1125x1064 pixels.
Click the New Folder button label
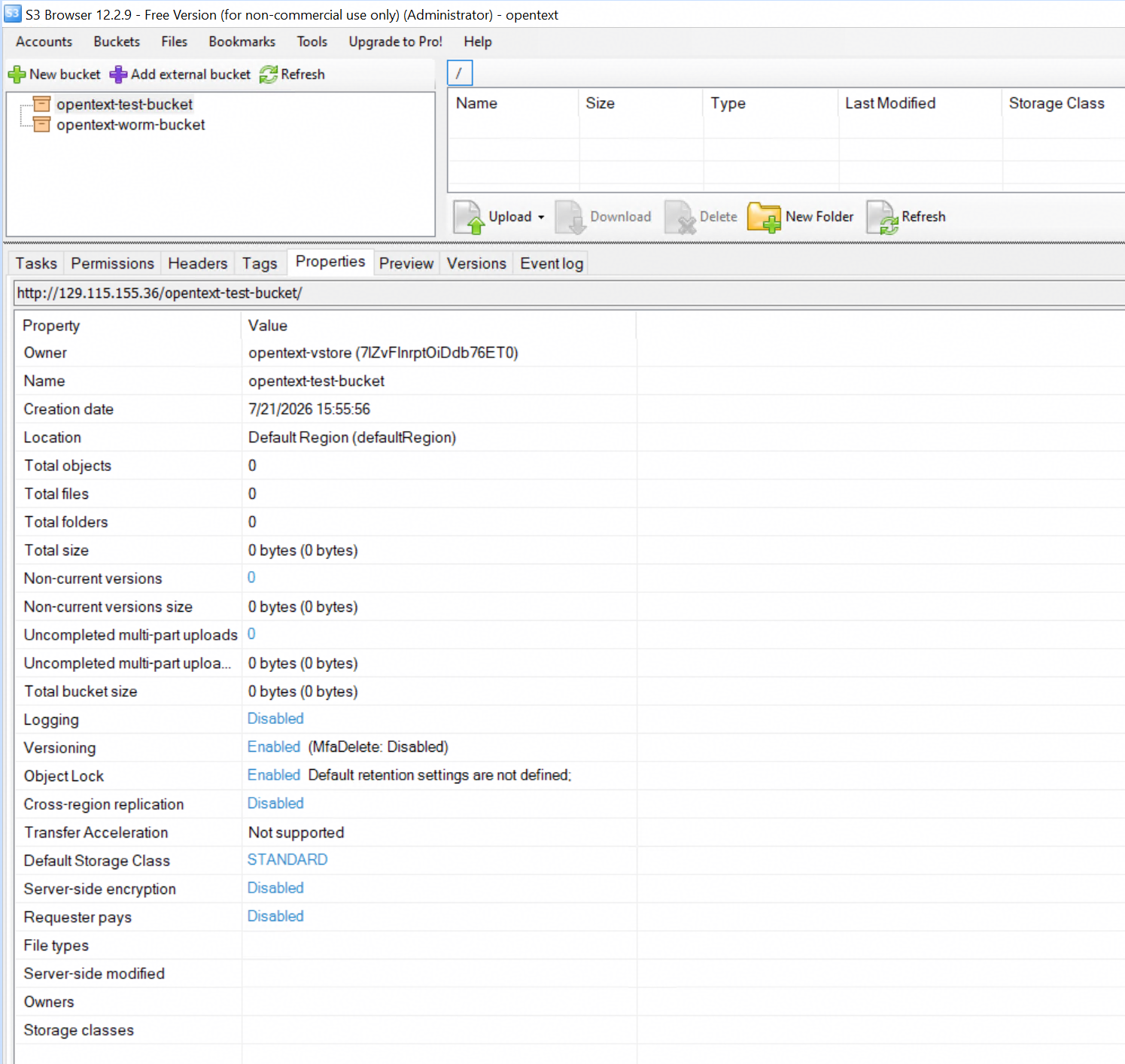(819, 217)
